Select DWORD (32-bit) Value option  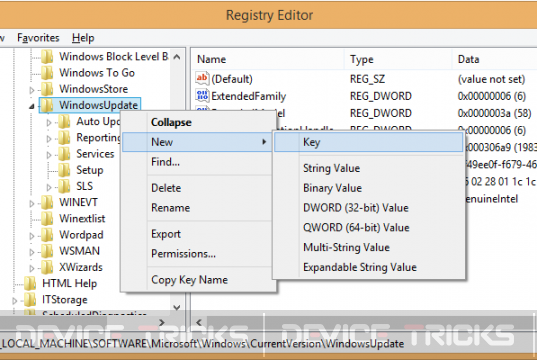[355, 208]
